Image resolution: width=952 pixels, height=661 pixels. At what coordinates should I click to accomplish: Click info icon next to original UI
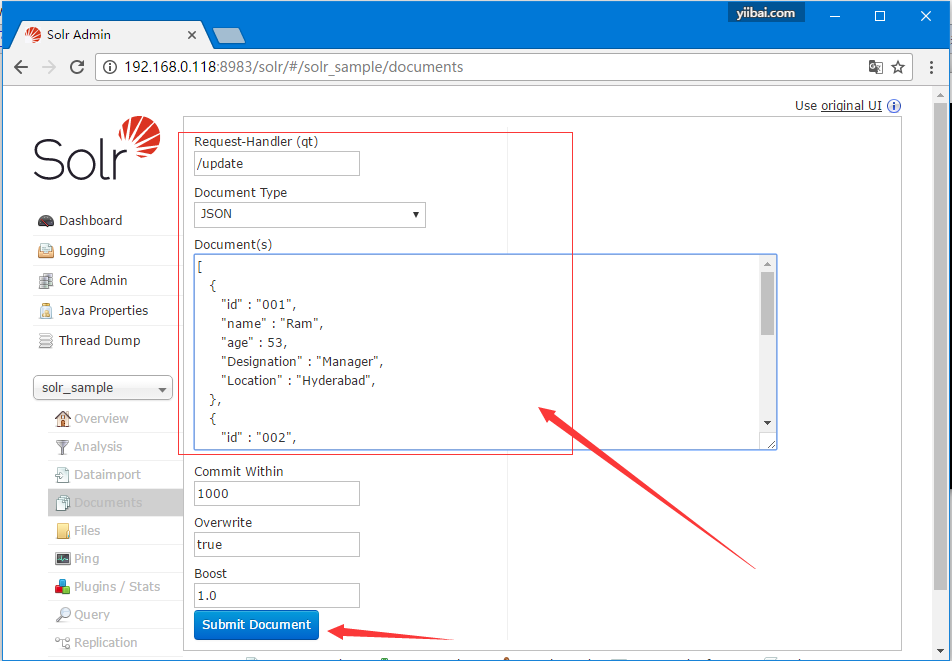pos(894,106)
